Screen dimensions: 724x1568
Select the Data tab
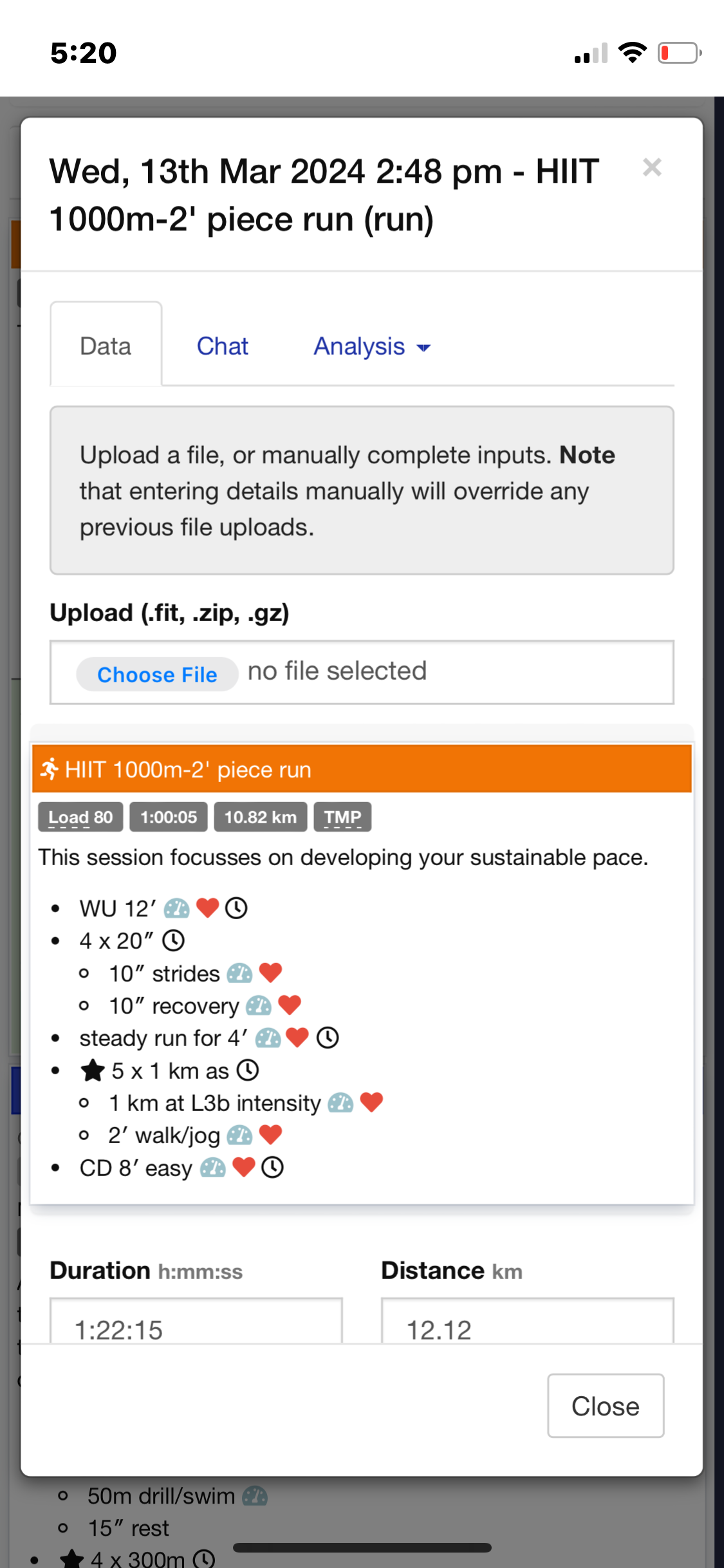(106, 346)
